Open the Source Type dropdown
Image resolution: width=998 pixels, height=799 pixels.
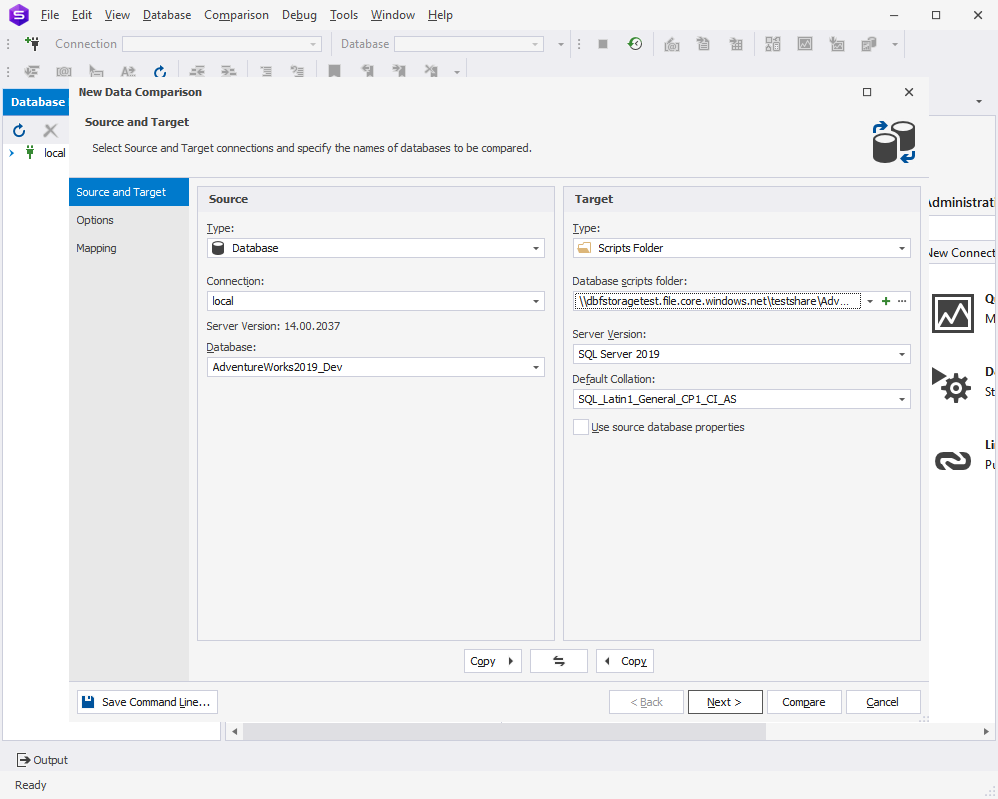point(376,248)
